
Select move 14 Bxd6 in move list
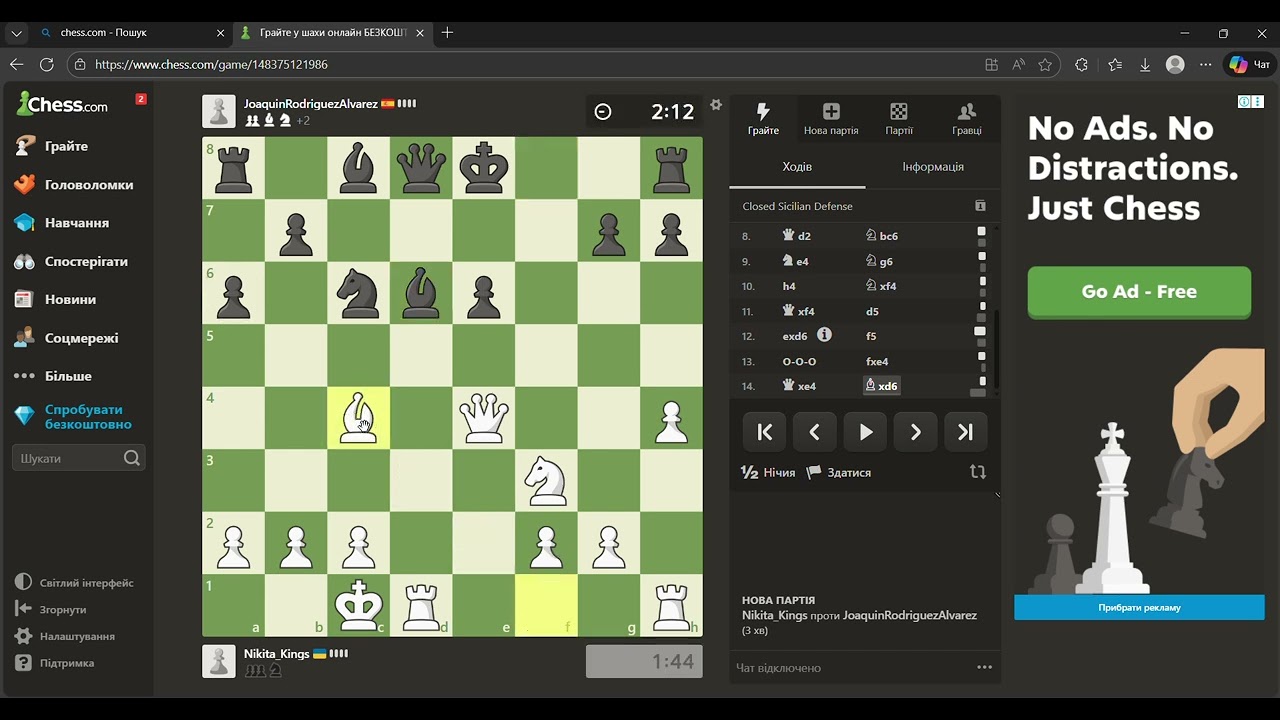tap(881, 386)
